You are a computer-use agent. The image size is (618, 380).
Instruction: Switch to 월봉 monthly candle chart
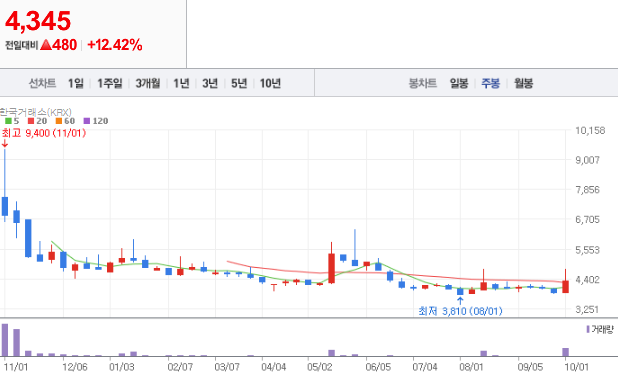(x=523, y=83)
